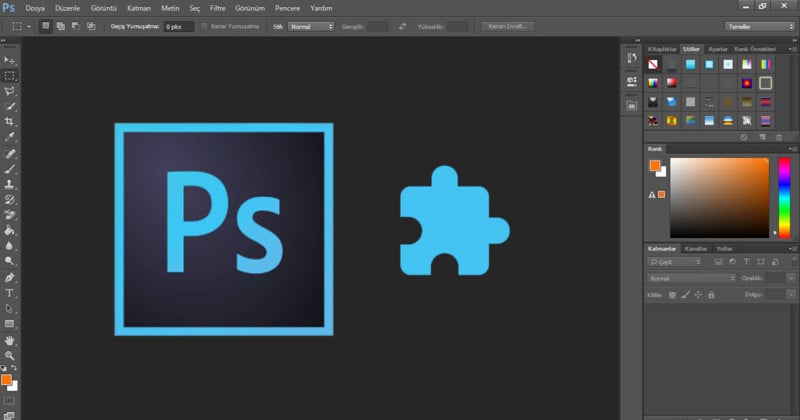Open the History panel icon
Viewport: 800px width, 420px height.
tap(632, 58)
